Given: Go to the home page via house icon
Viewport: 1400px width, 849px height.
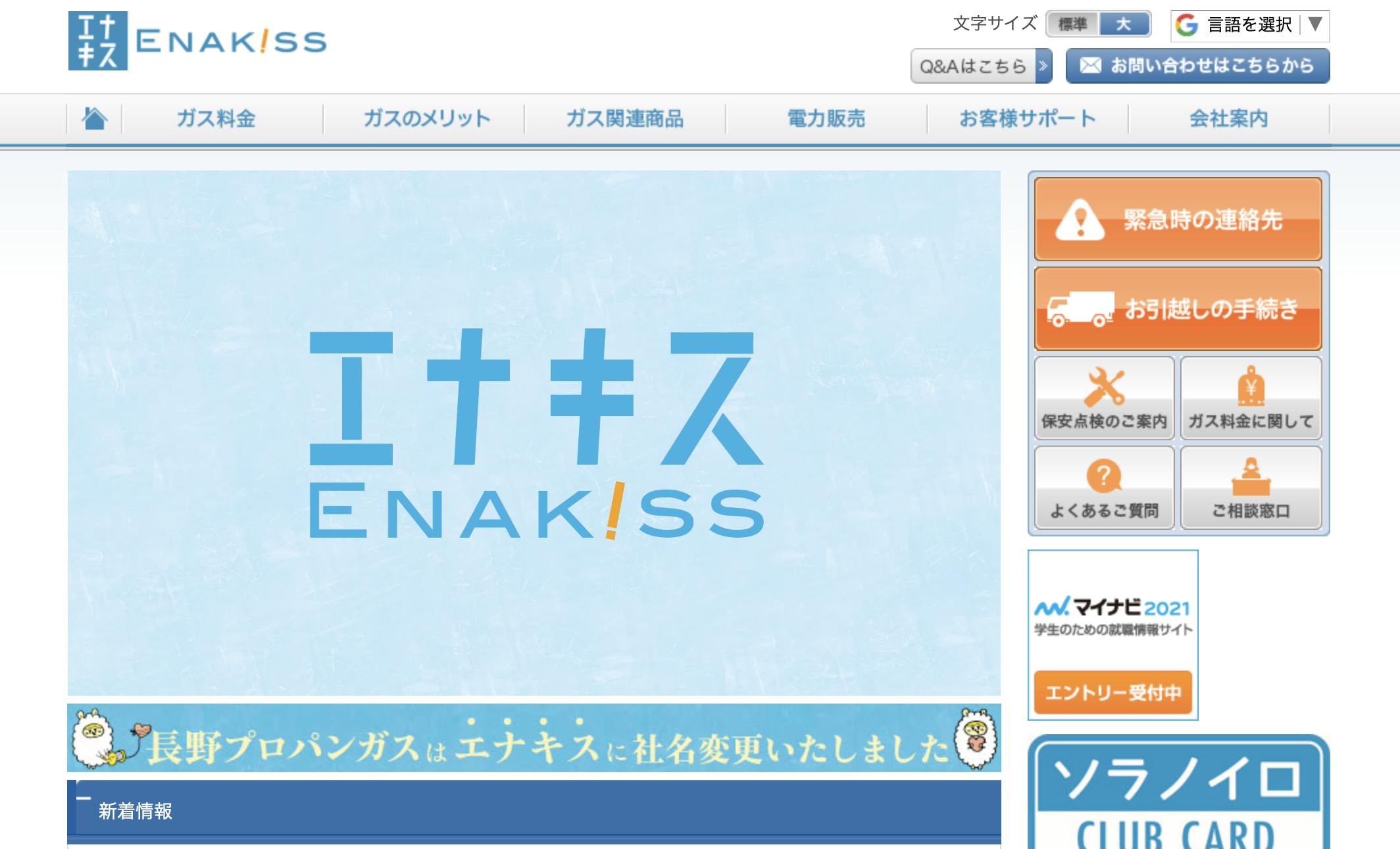Looking at the screenshot, I should click(x=94, y=118).
